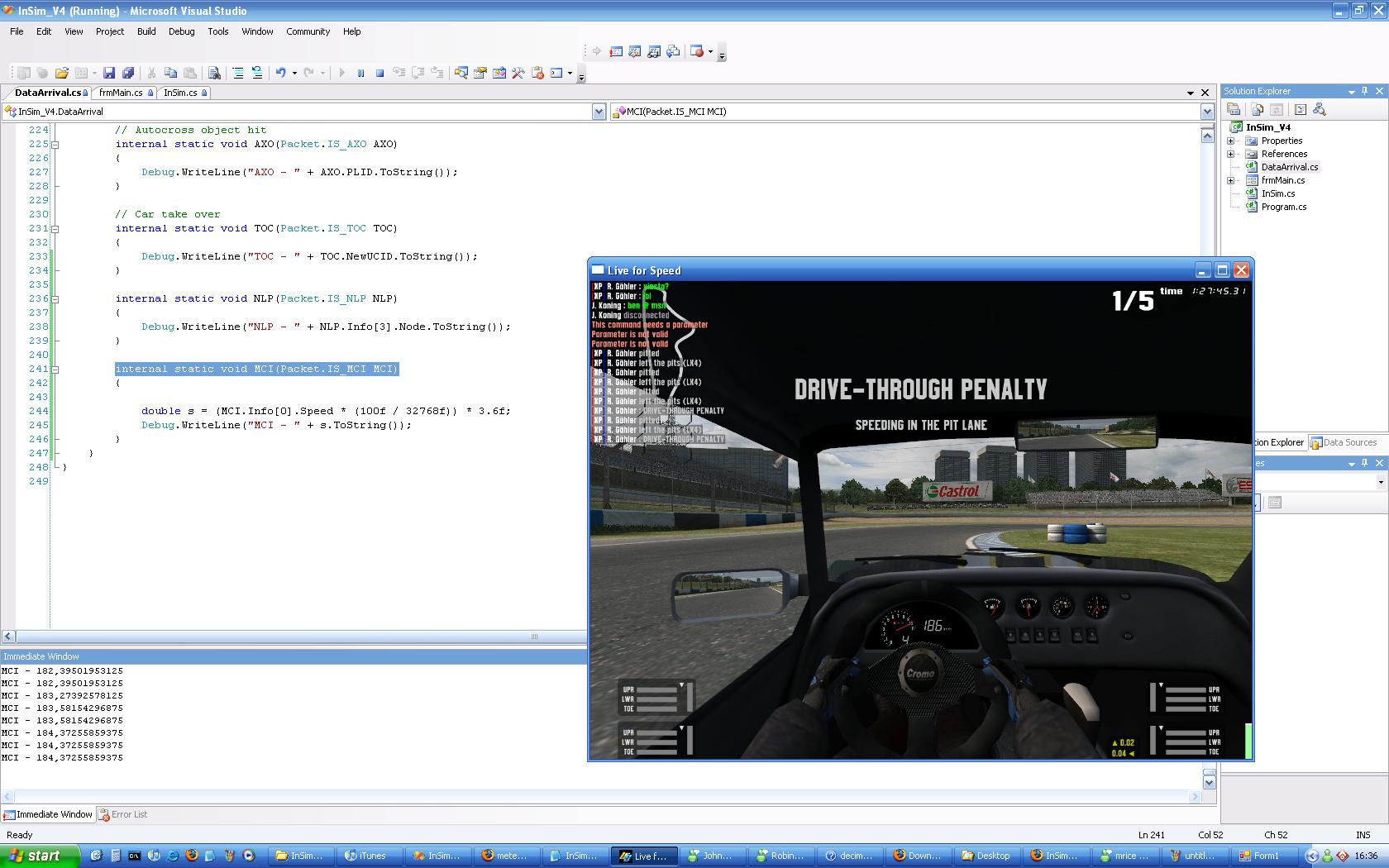The image size is (1389, 868).
Task: Click the Save All toolbar icon
Action: tap(128, 73)
